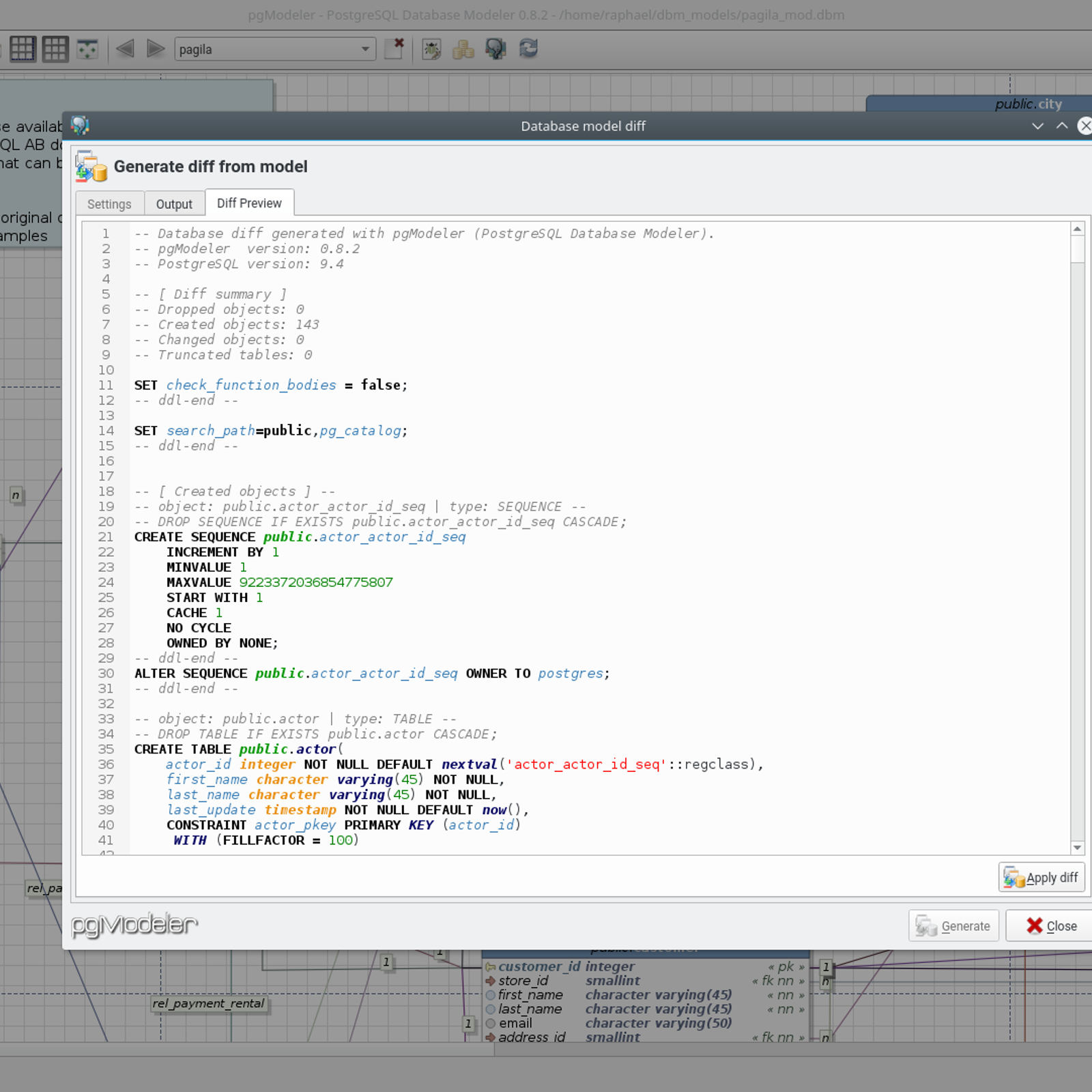
Task: Collapse dialog with down chevron in title bar
Action: [1038, 126]
